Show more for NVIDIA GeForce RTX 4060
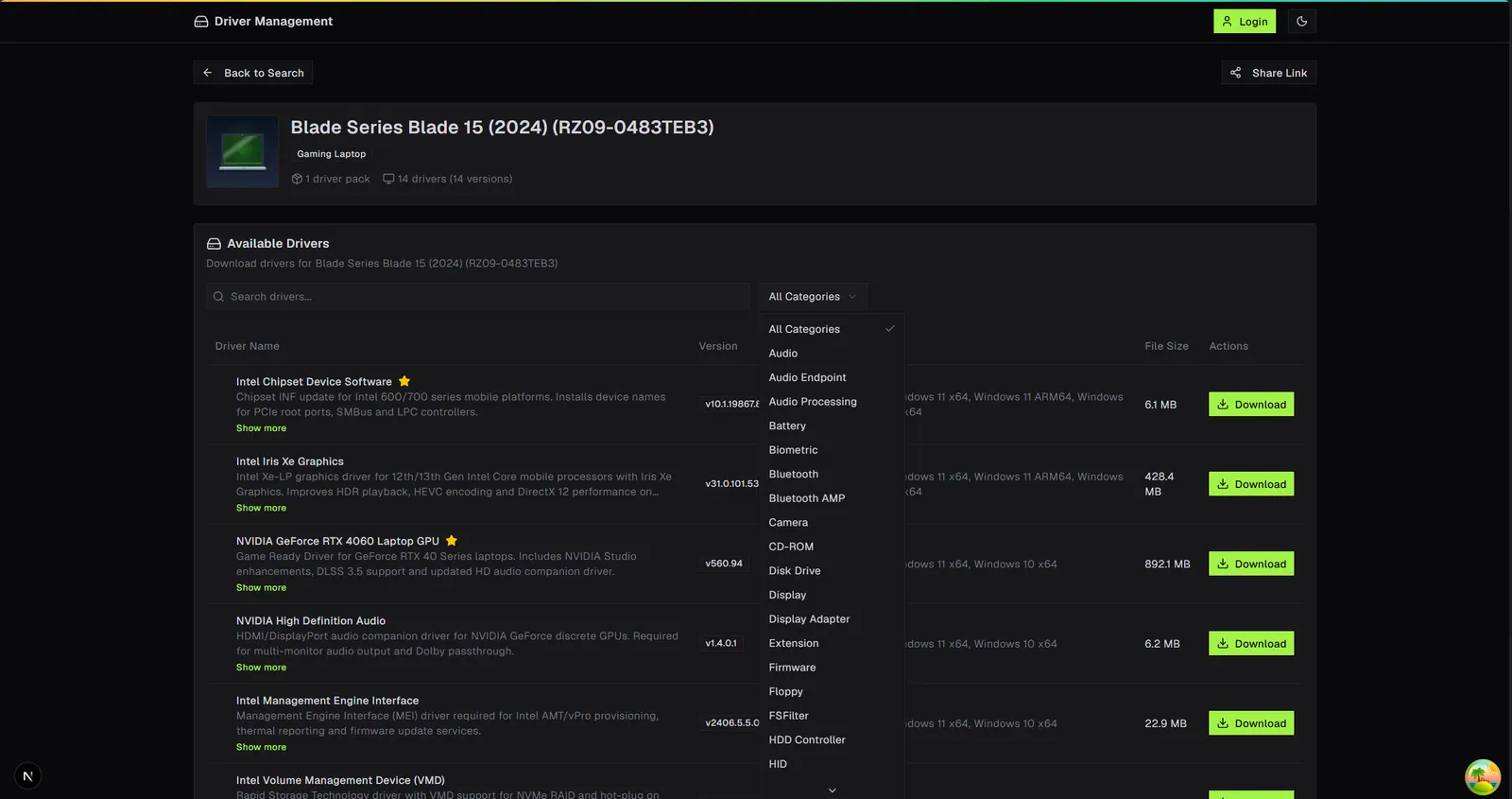Viewport: 1512px width, 799px height. (261, 587)
